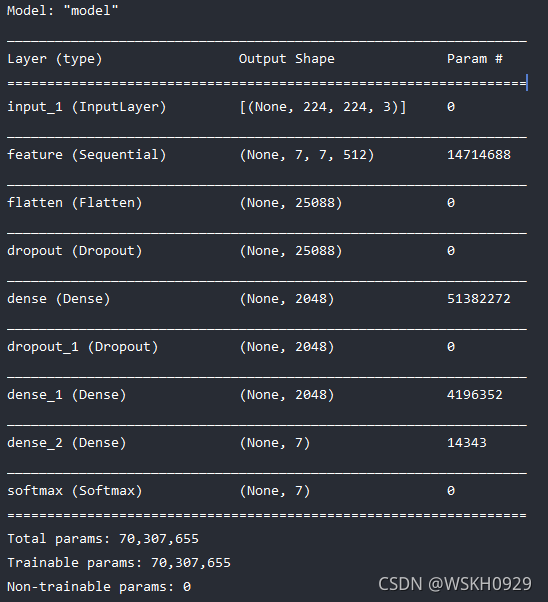Image resolution: width=548 pixels, height=602 pixels.
Task: Click the dropout_1 row's param value 0
Action: click(x=451, y=347)
